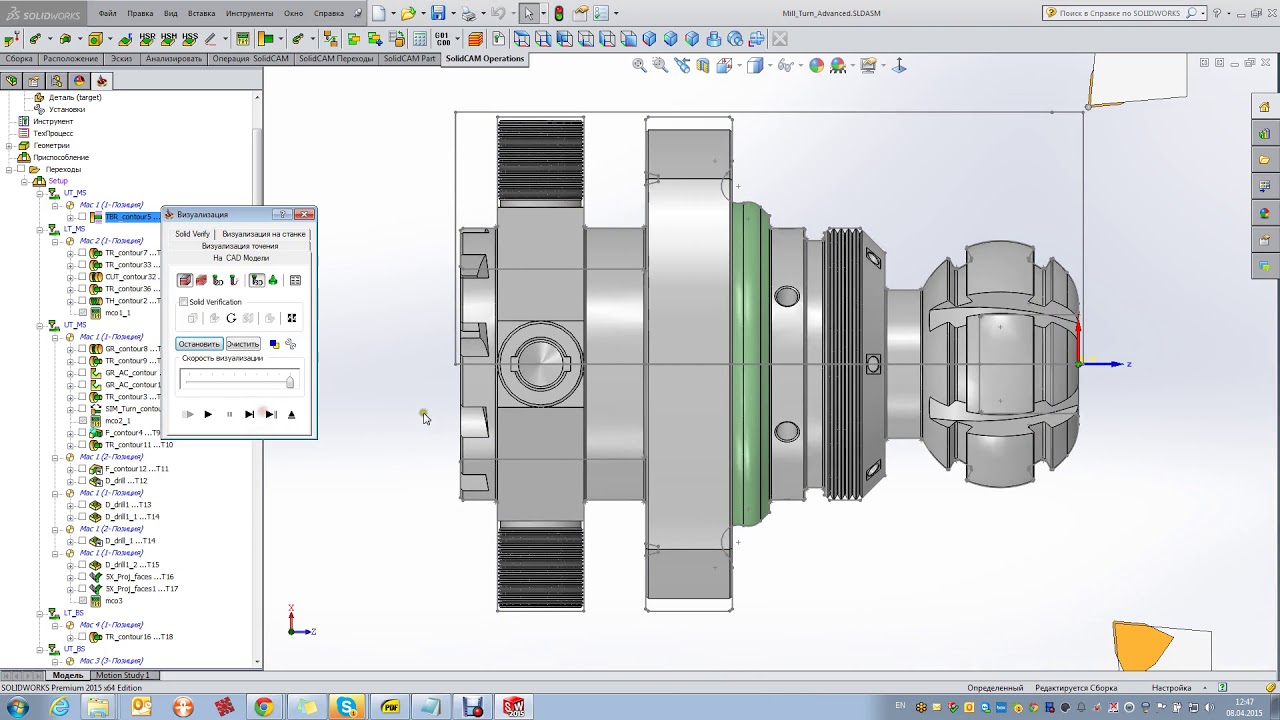This screenshot has width=1280, height=720.
Task: Select the Host CAD simulation mode icon
Action: click(185, 280)
